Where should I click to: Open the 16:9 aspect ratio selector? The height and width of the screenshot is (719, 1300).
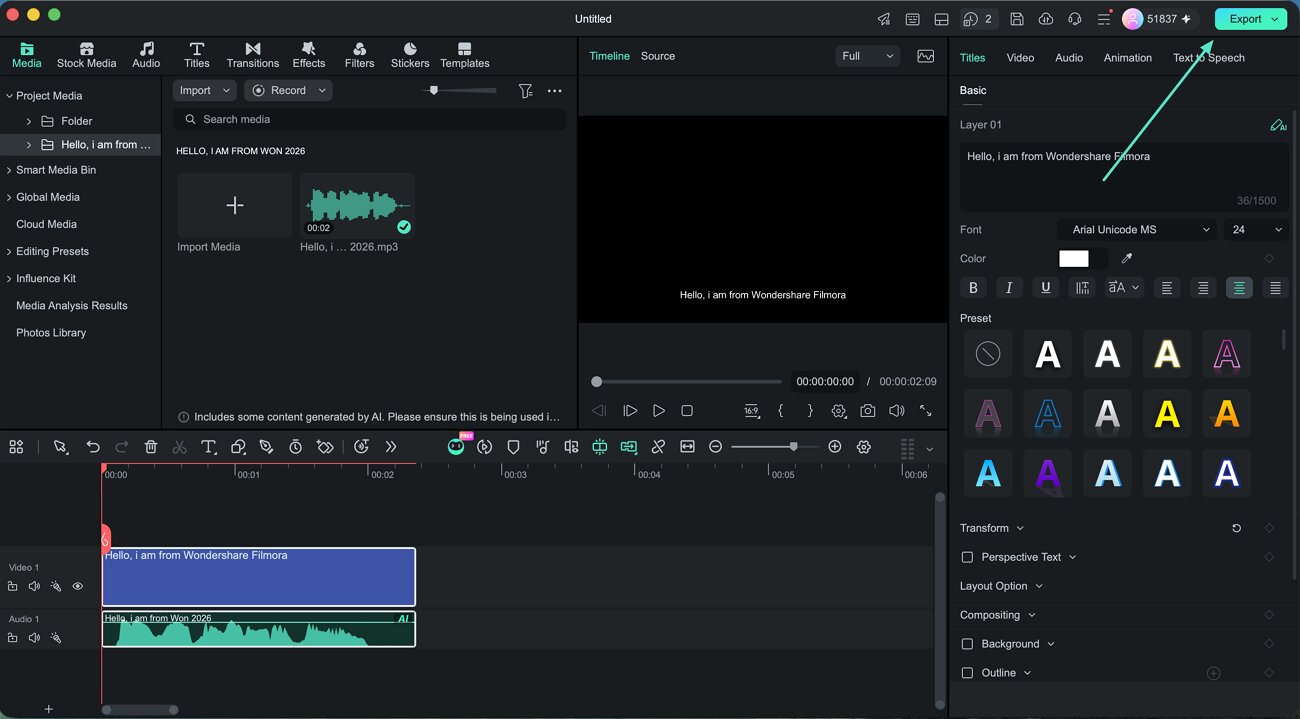[752, 411]
